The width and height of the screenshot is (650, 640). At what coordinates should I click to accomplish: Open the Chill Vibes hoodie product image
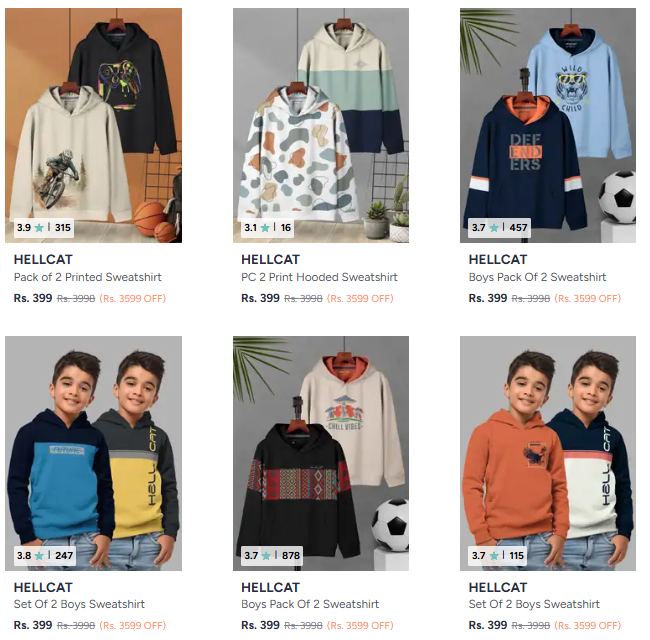(x=321, y=453)
